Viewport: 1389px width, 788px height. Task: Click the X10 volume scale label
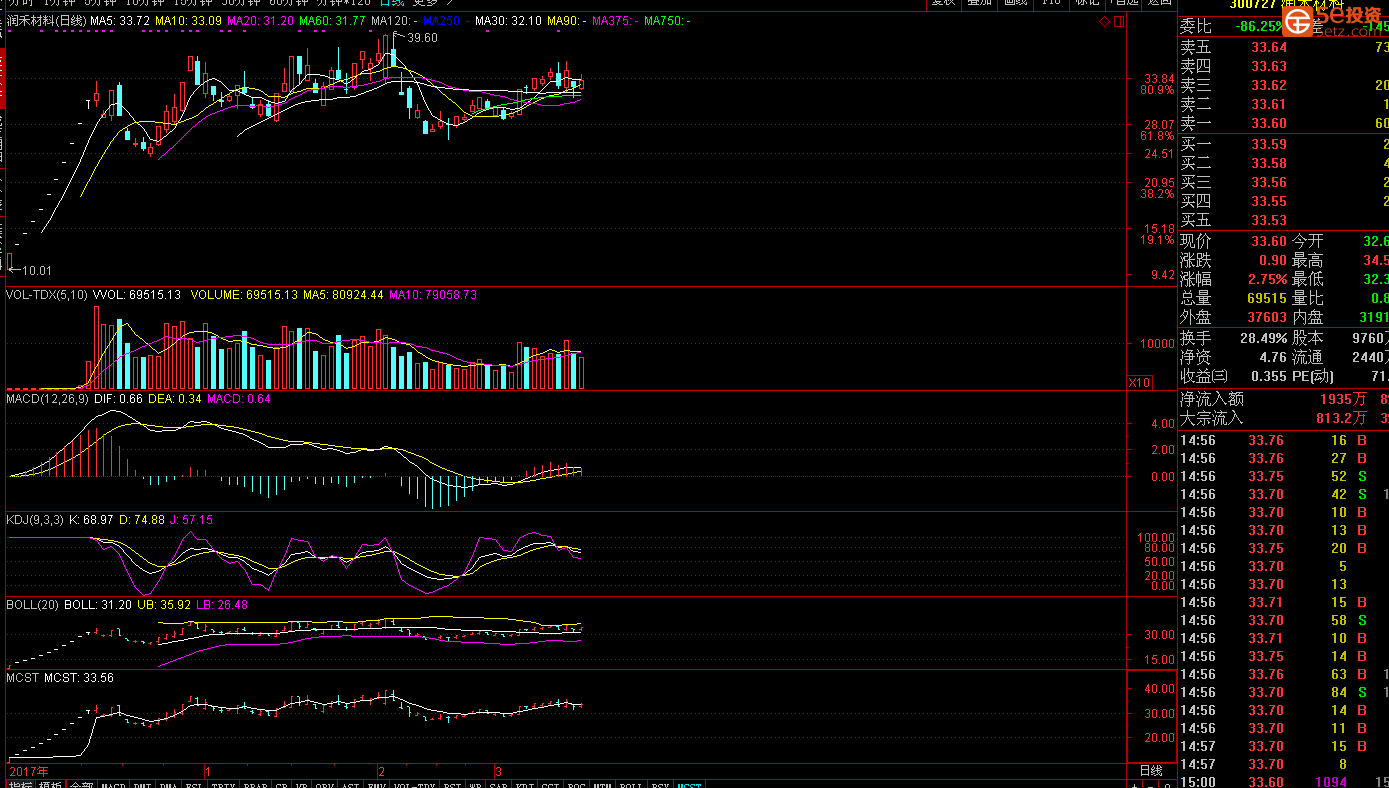[1139, 383]
